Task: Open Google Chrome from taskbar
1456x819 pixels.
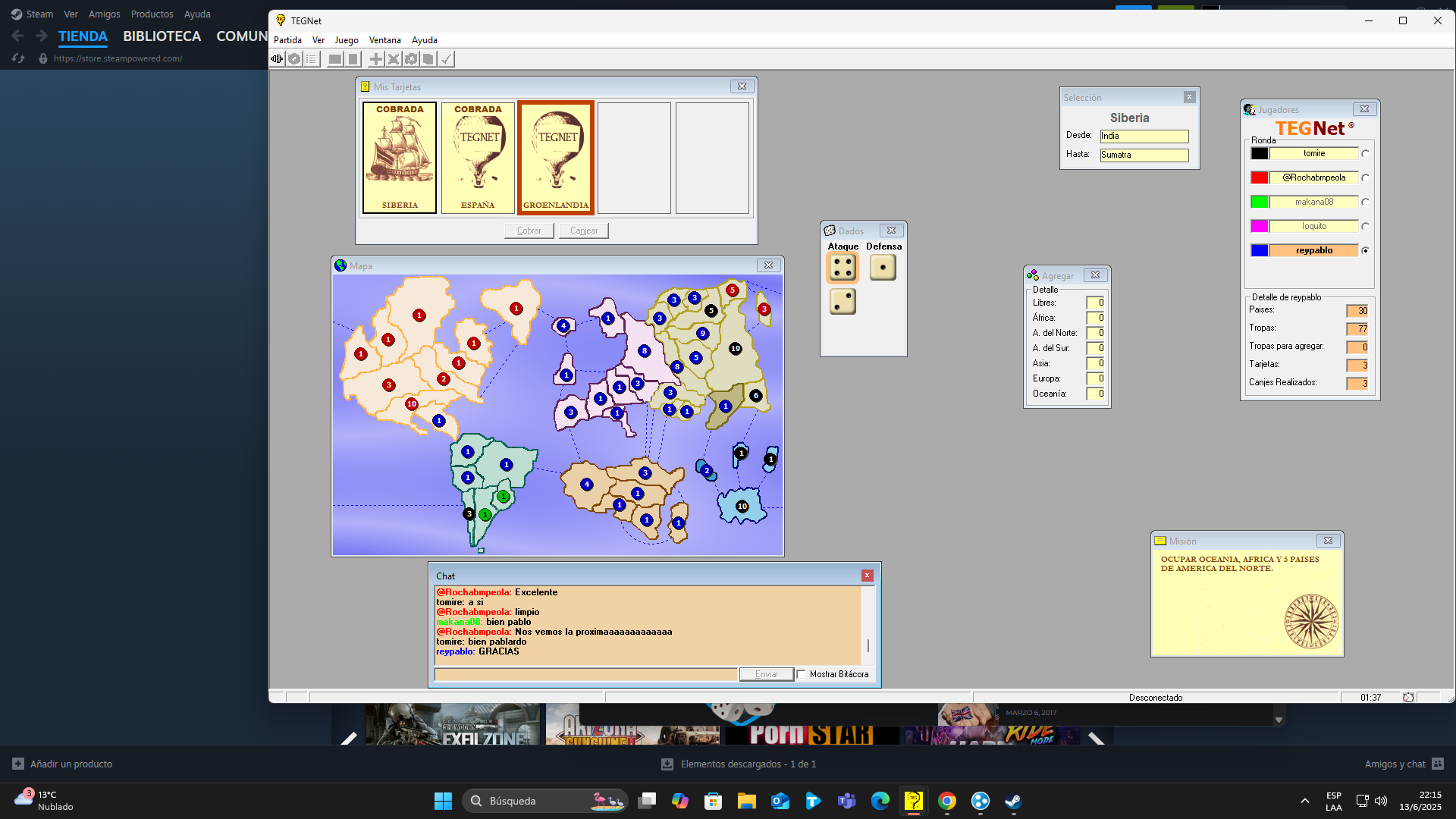Action: click(946, 801)
